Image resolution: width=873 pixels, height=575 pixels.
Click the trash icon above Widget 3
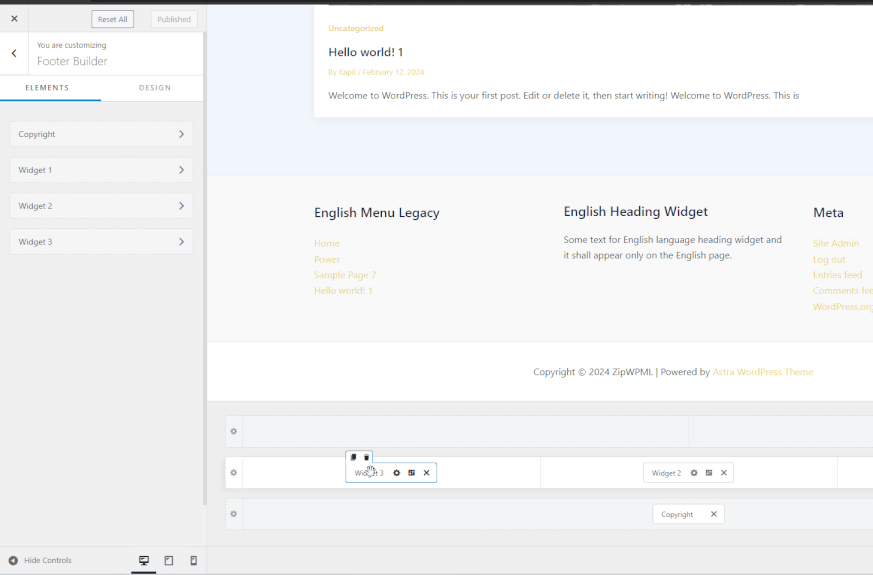(366, 457)
